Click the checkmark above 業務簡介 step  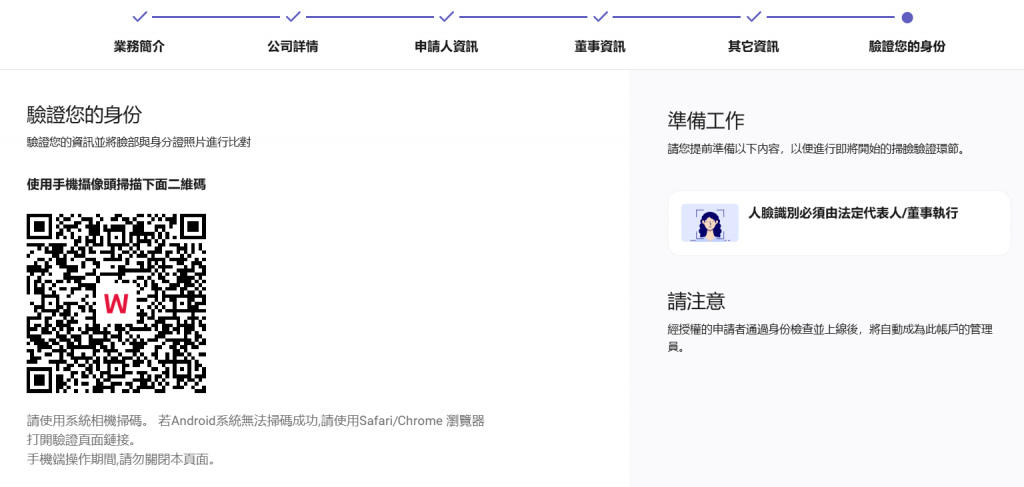point(139,16)
